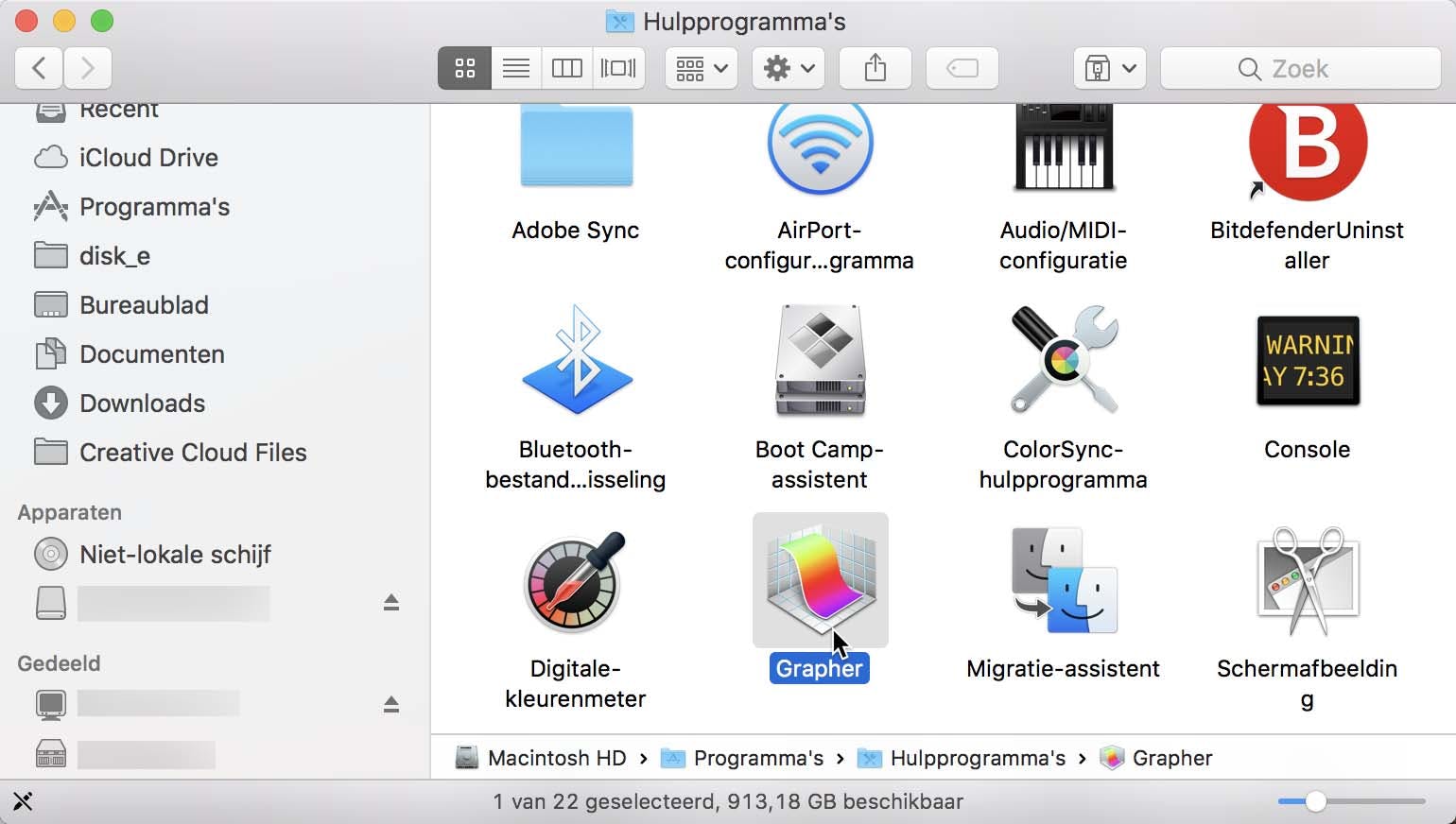Click Programma's in the path bar
The width and height of the screenshot is (1456, 824).
coord(742,758)
